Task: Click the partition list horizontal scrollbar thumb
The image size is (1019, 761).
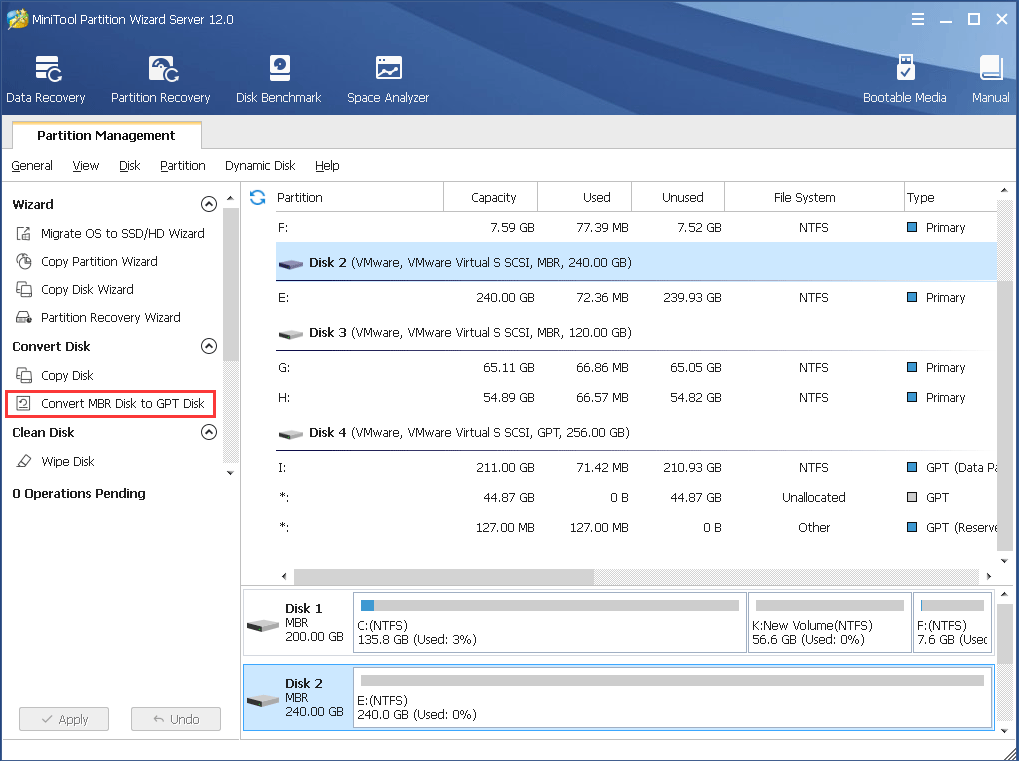Action: tap(444, 576)
